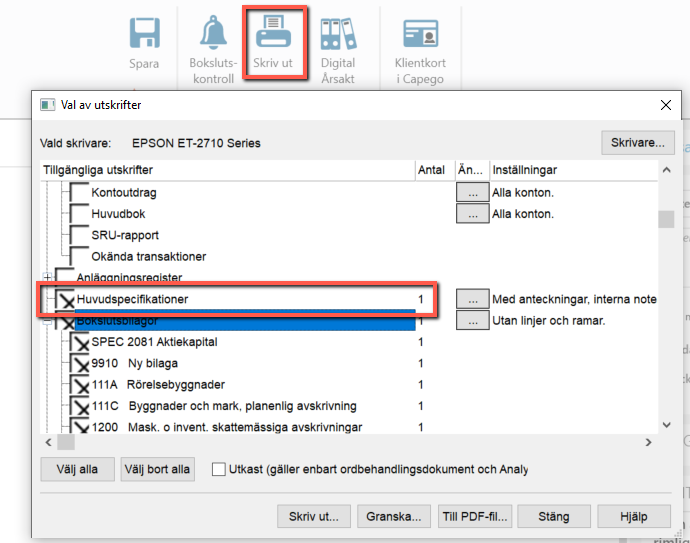The height and width of the screenshot is (543, 690).
Task: Click the Än... column header
Action: 472,170
